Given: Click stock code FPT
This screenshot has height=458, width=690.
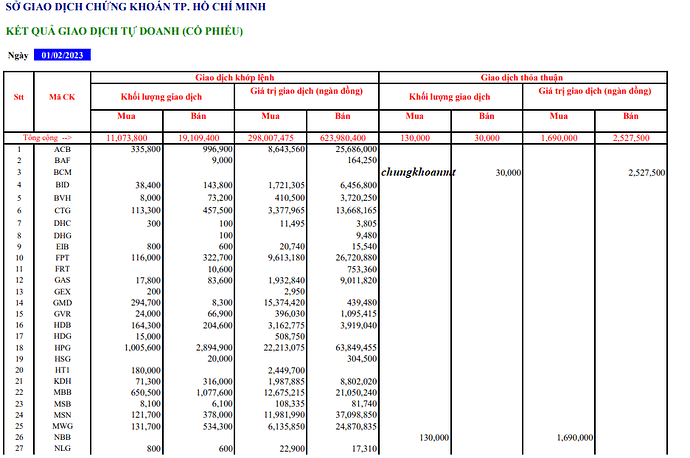Looking at the screenshot, I should coord(62,258).
